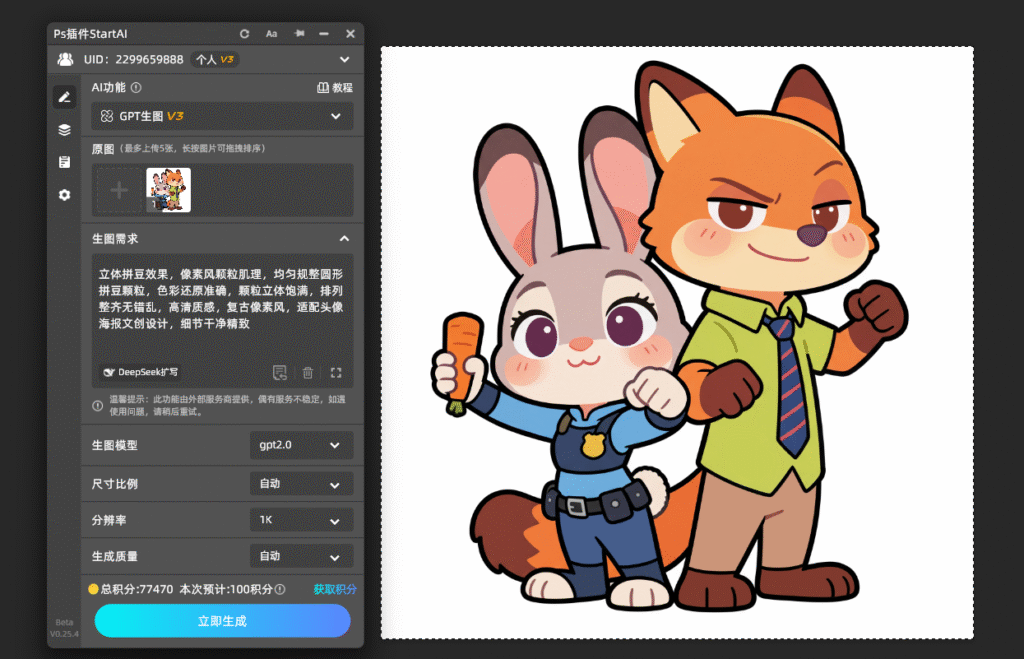
Task: Click the refresh icon in plugin title bar
Action: click(x=244, y=33)
